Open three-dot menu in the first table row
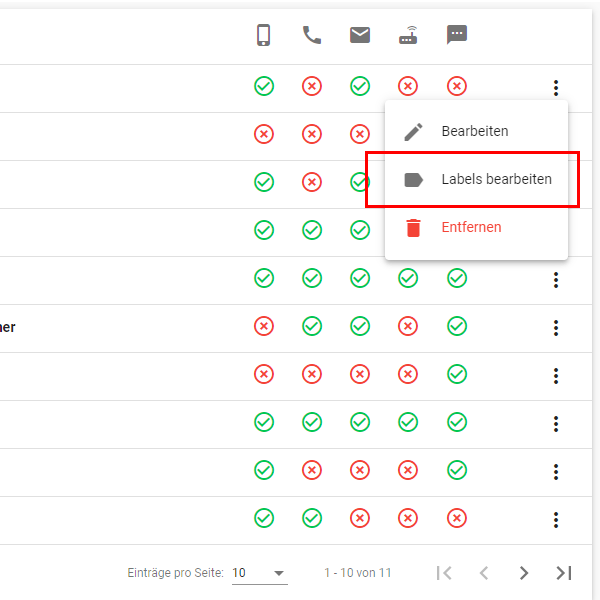 (556, 88)
